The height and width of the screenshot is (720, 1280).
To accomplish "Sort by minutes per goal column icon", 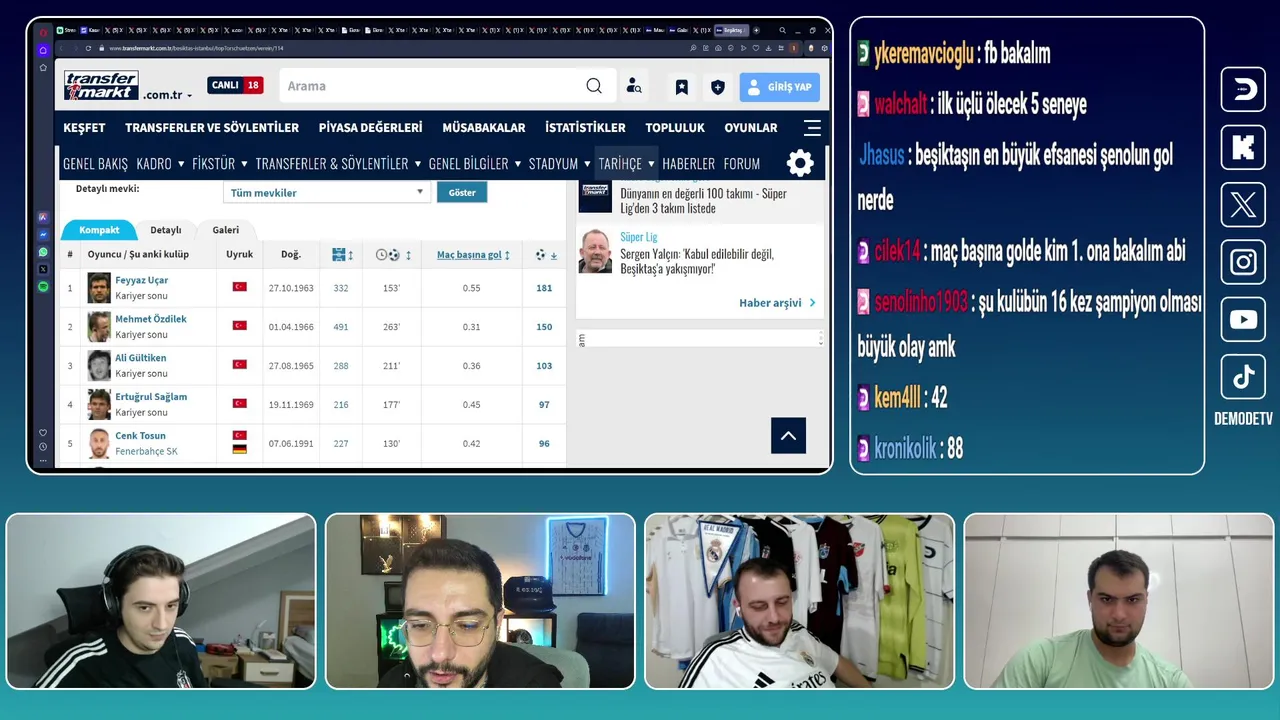I will coord(393,255).
